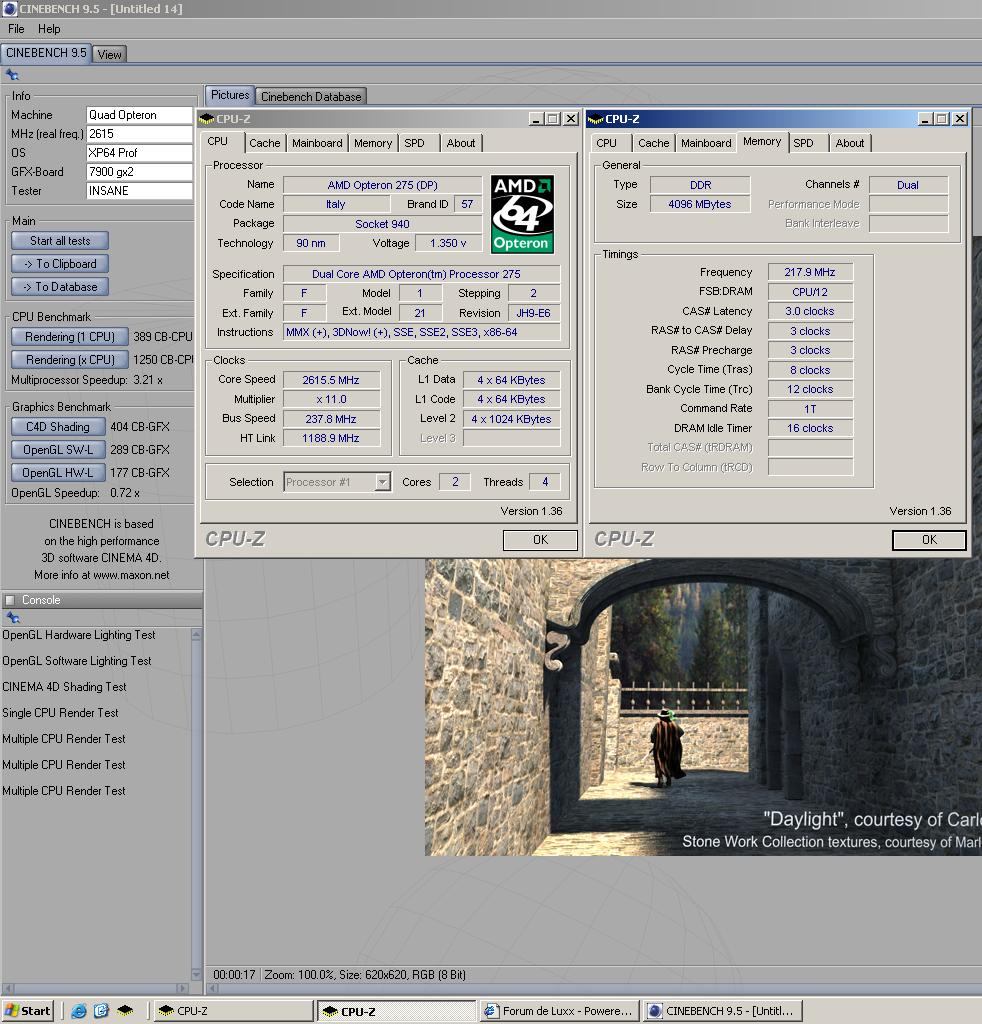Click the OS input field
This screenshot has height=1024, width=982.
pyautogui.click(x=139, y=153)
